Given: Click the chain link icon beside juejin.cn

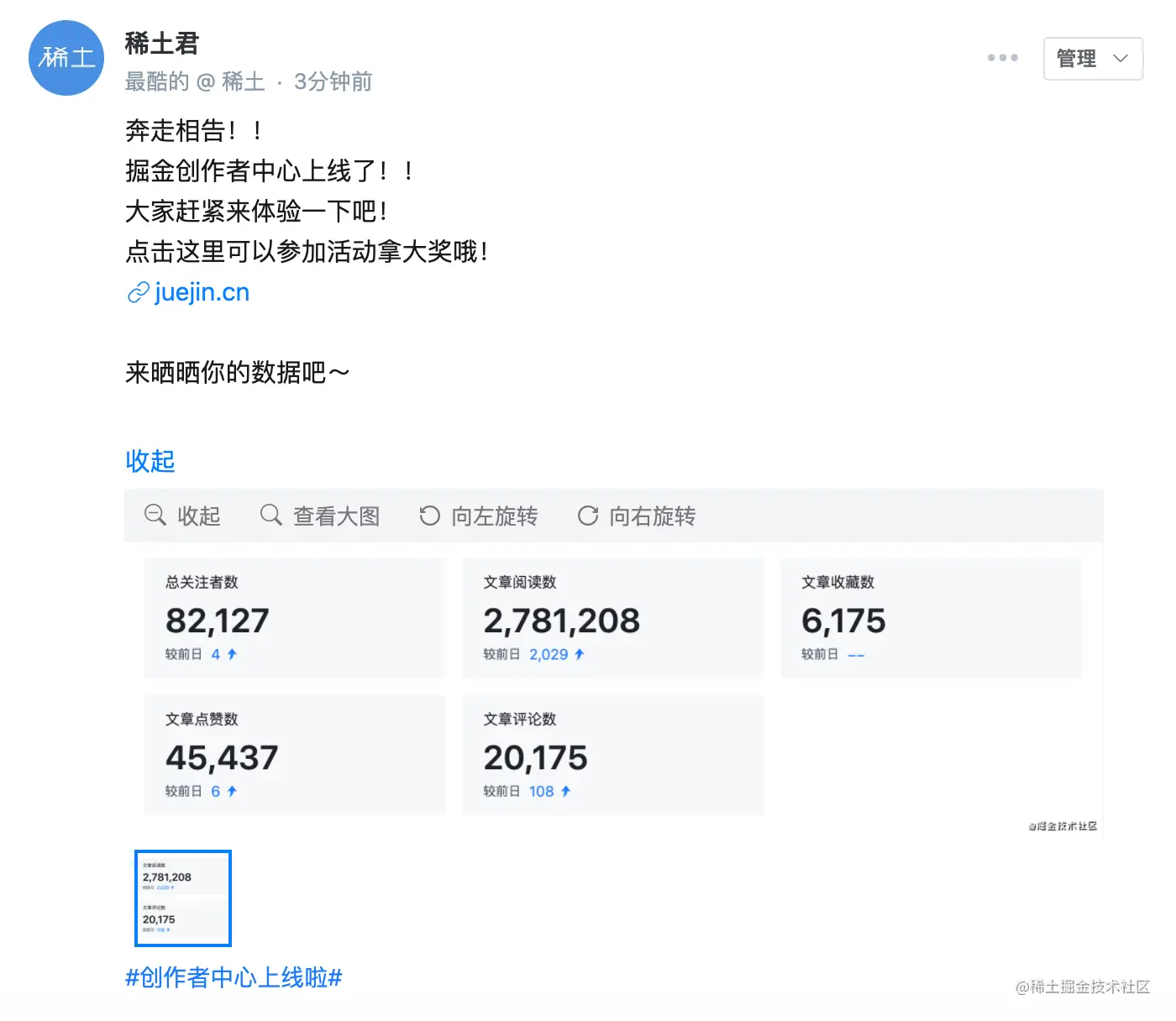Looking at the screenshot, I should [138, 293].
